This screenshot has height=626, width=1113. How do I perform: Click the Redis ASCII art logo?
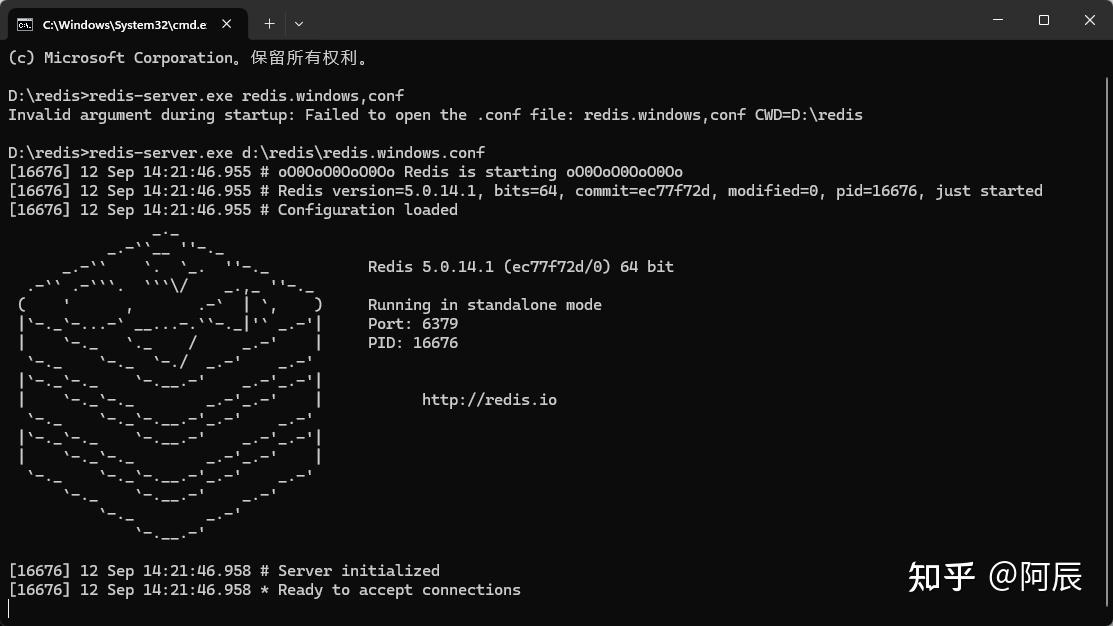pyautogui.click(x=170, y=382)
